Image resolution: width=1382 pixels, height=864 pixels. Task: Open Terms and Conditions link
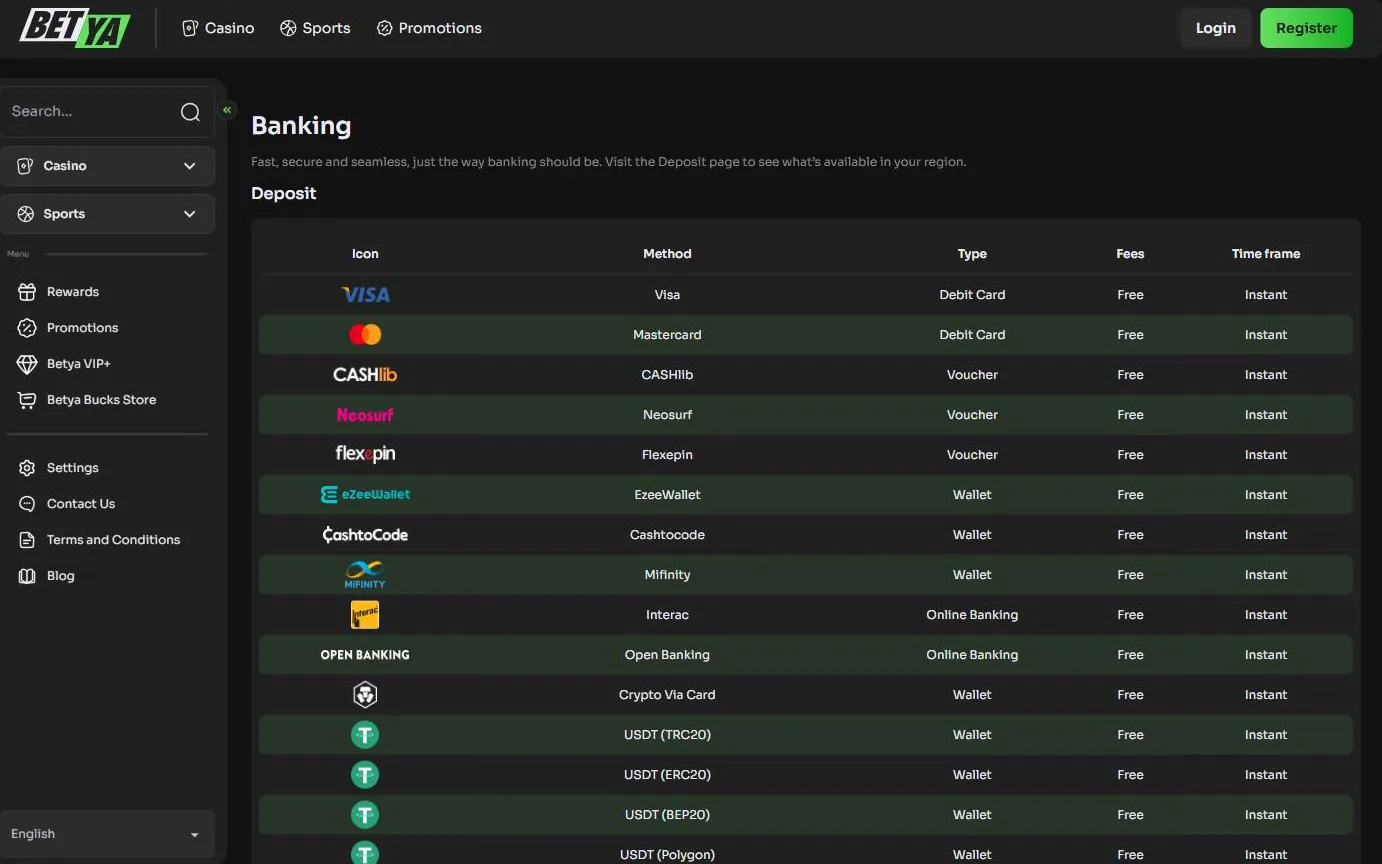tap(114, 540)
